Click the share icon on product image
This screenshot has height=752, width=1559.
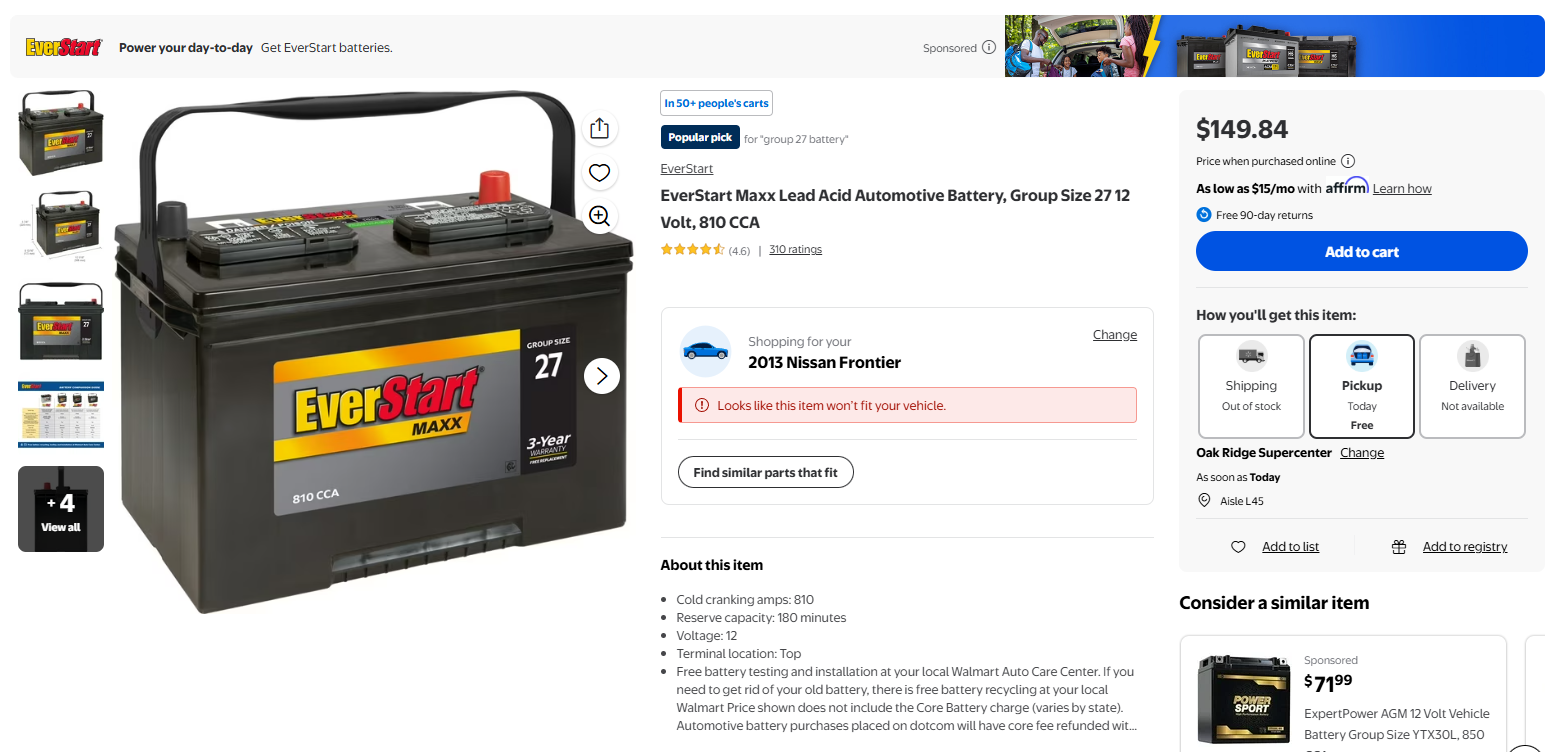(599, 129)
